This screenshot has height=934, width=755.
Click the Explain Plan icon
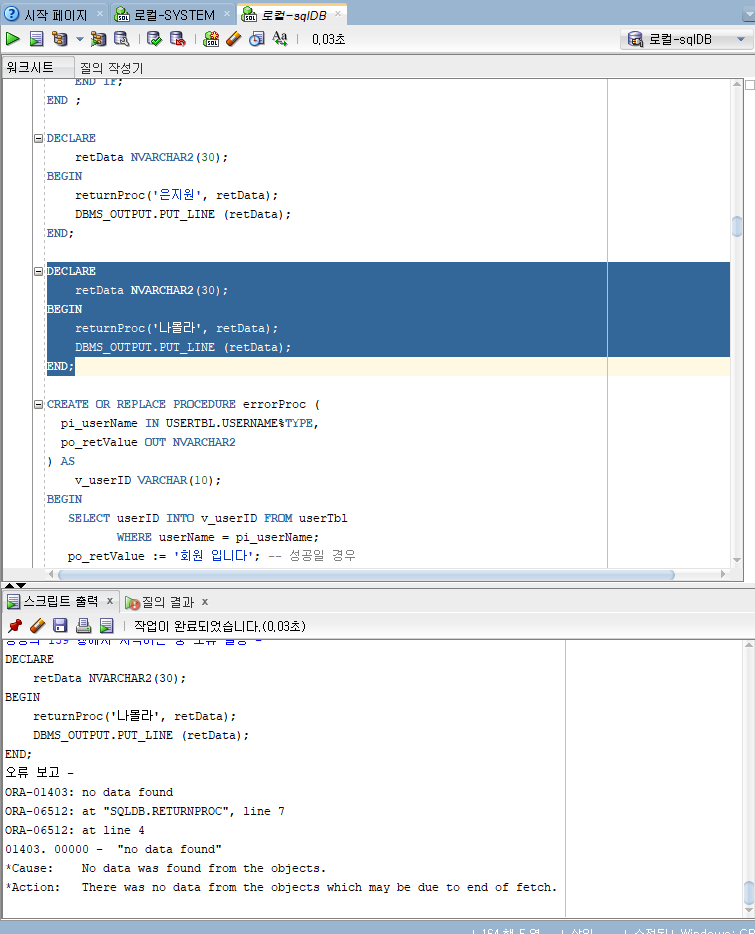click(x=60, y=39)
